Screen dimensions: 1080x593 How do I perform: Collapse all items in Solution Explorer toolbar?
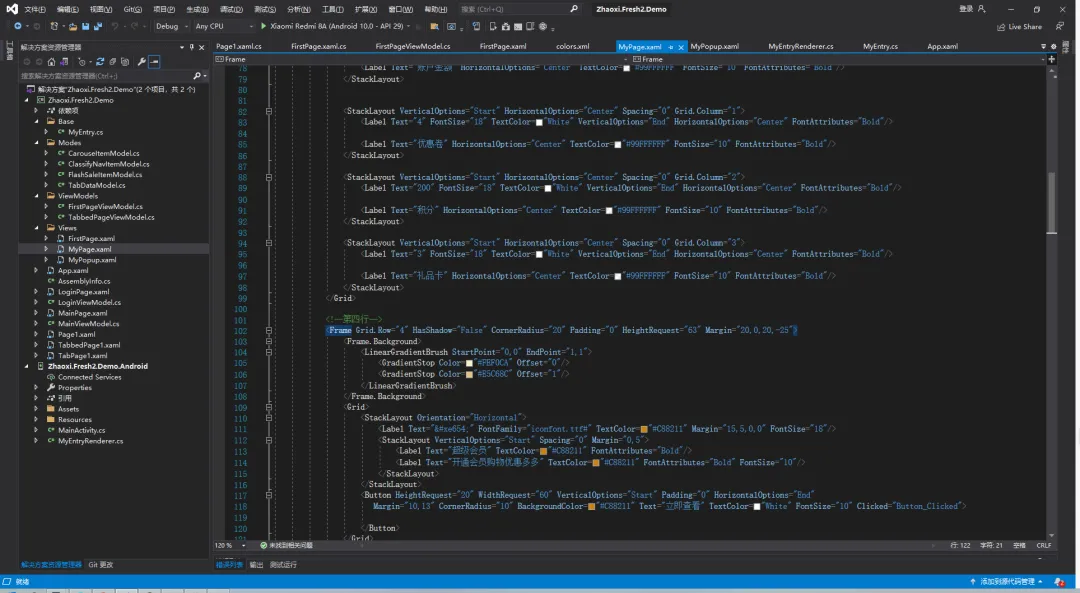pos(112,61)
